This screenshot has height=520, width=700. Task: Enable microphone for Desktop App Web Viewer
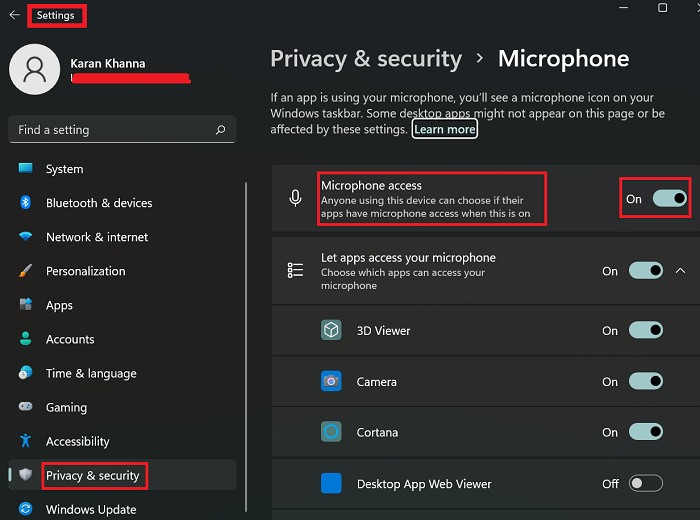click(646, 484)
